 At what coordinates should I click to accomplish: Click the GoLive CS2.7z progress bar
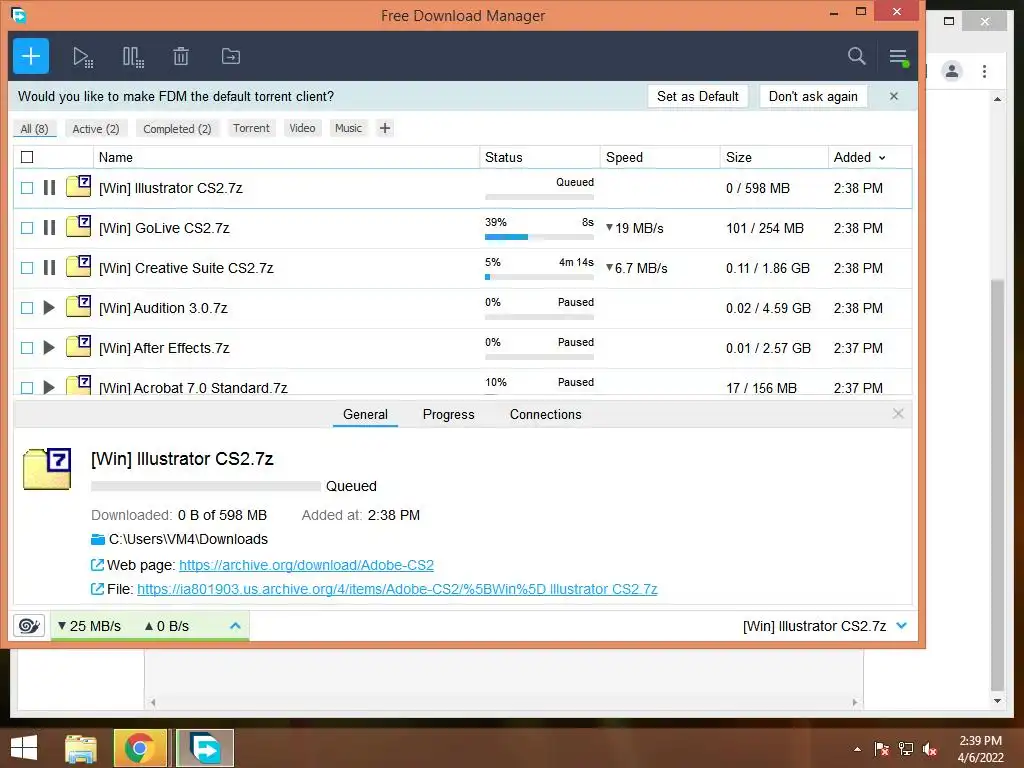(539, 236)
